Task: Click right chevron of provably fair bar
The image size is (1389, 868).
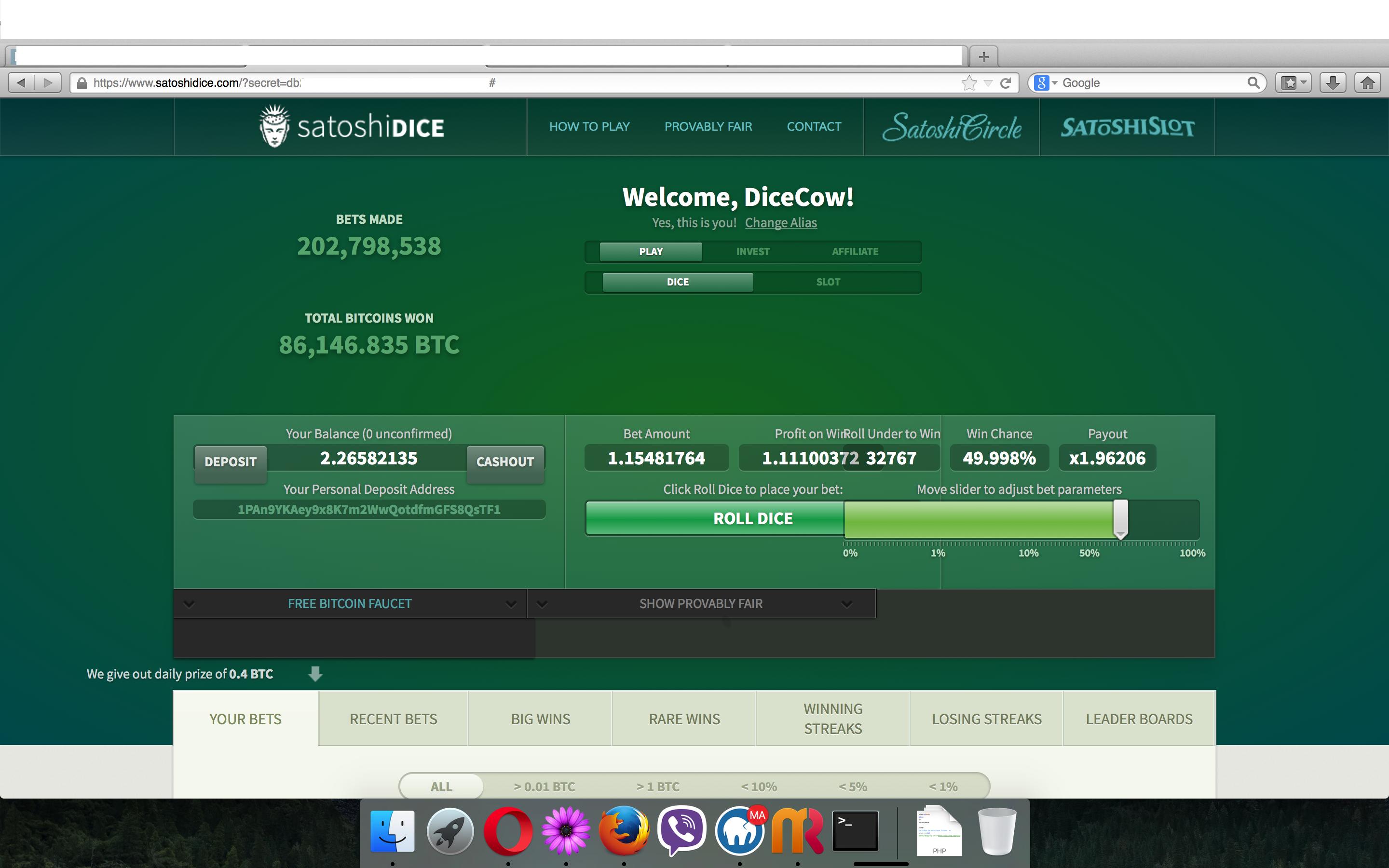Action: pos(846,604)
